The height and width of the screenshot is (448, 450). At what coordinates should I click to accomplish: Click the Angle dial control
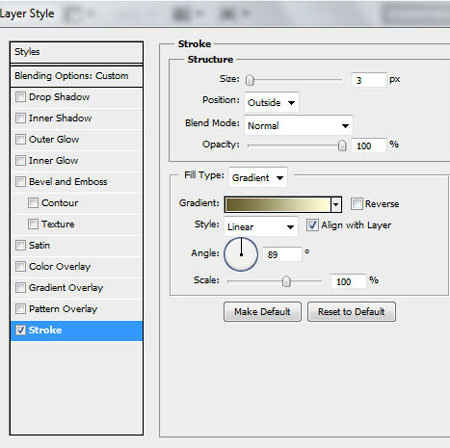tap(241, 254)
